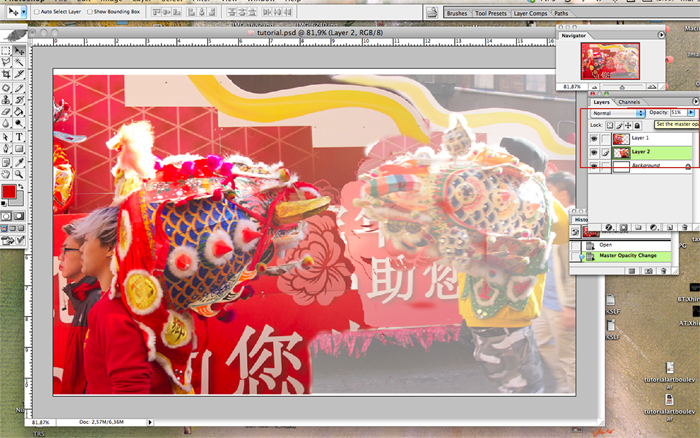700x438 pixels.
Task: Switch to the Channels tab
Action: (629, 102)
